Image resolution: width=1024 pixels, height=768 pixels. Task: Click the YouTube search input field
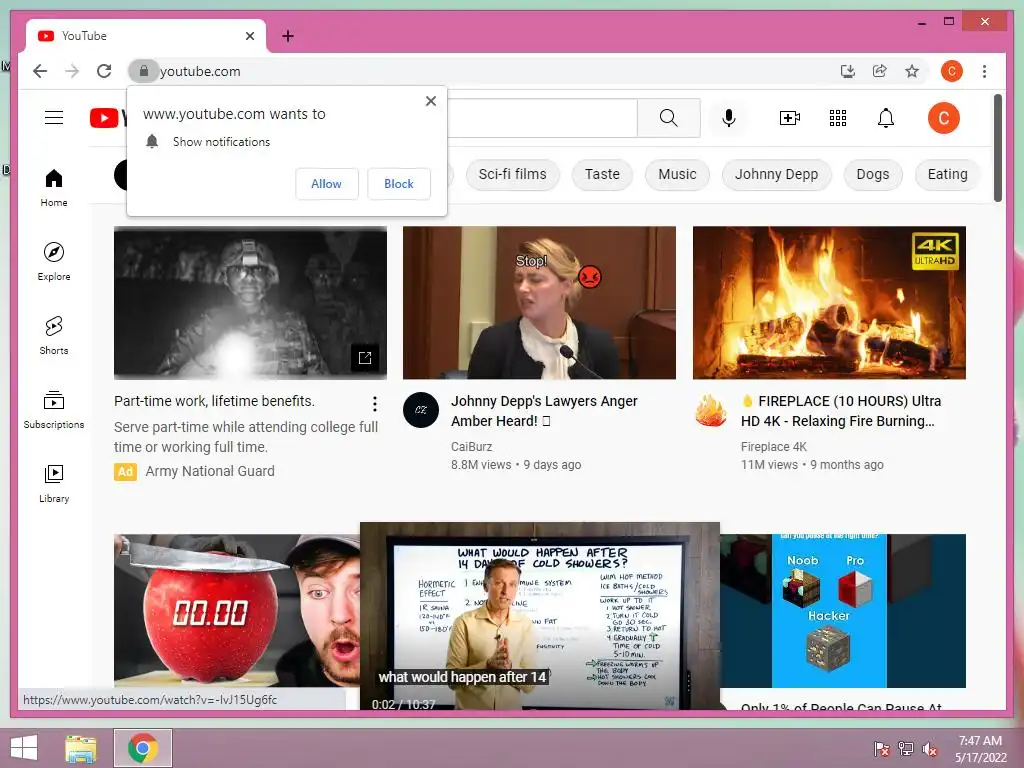point(542,118)
